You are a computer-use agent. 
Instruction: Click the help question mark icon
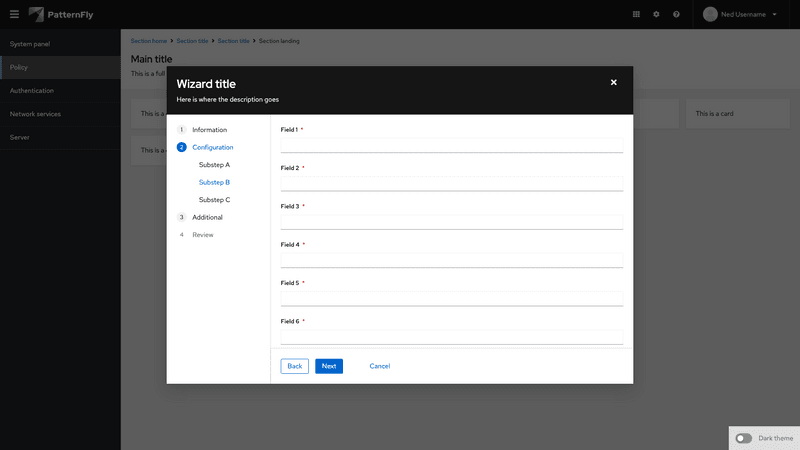[x=676, y=14]
